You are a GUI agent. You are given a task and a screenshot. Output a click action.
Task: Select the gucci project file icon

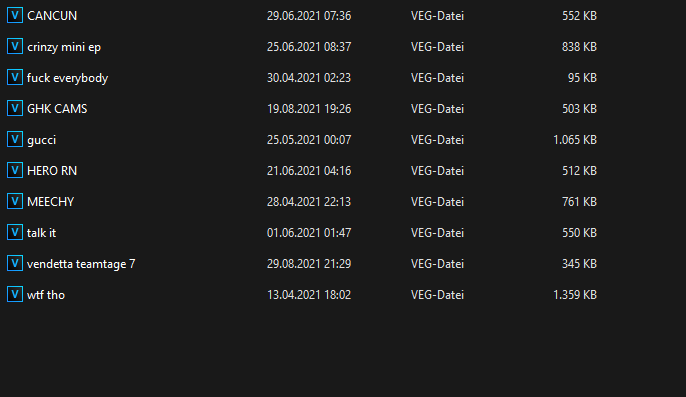[14, 139]
